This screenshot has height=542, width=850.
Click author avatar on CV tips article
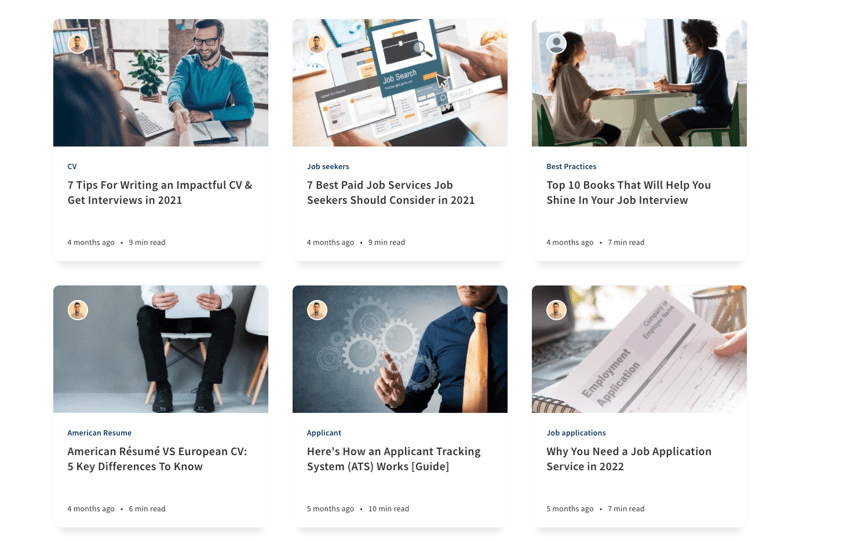[78, 43]
